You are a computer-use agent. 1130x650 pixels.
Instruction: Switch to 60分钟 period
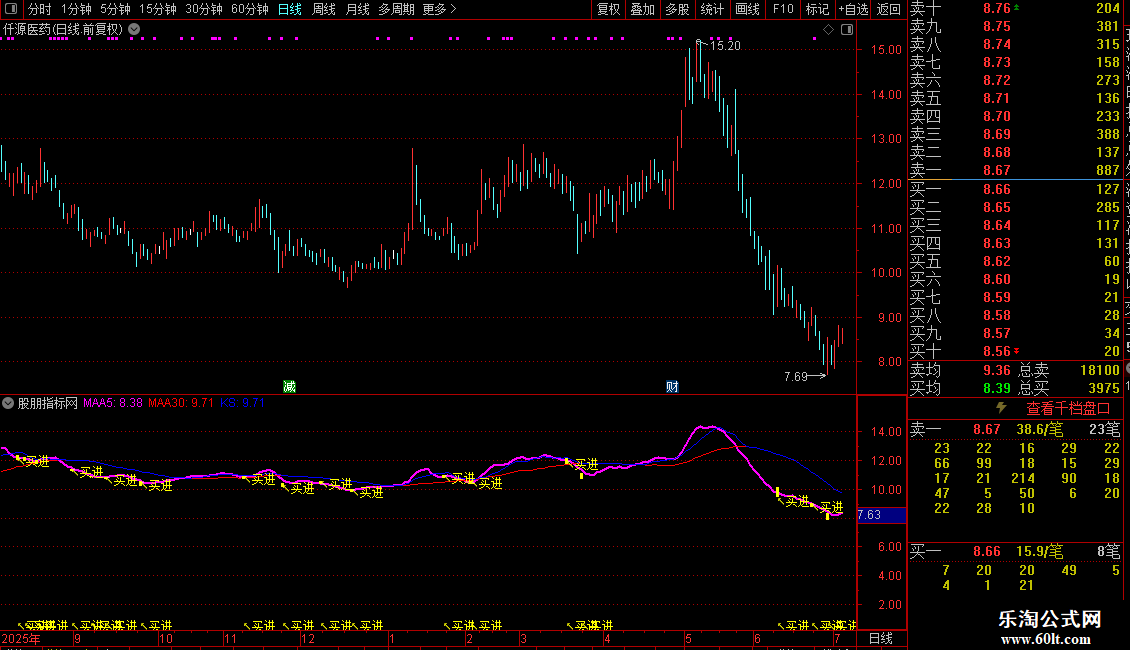point(249,9)
